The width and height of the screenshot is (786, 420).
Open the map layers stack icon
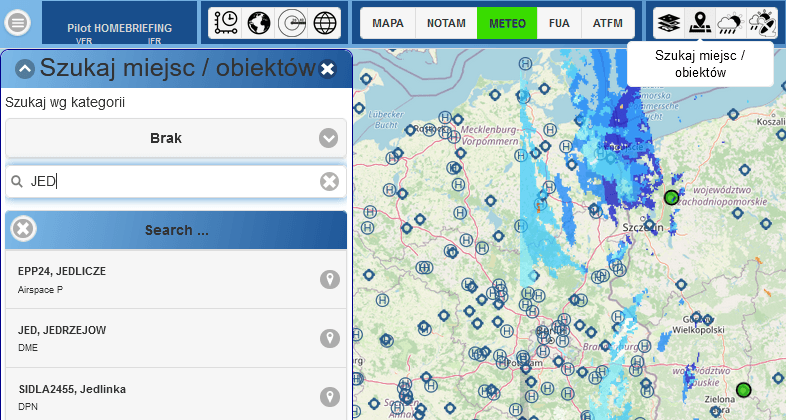669,23
